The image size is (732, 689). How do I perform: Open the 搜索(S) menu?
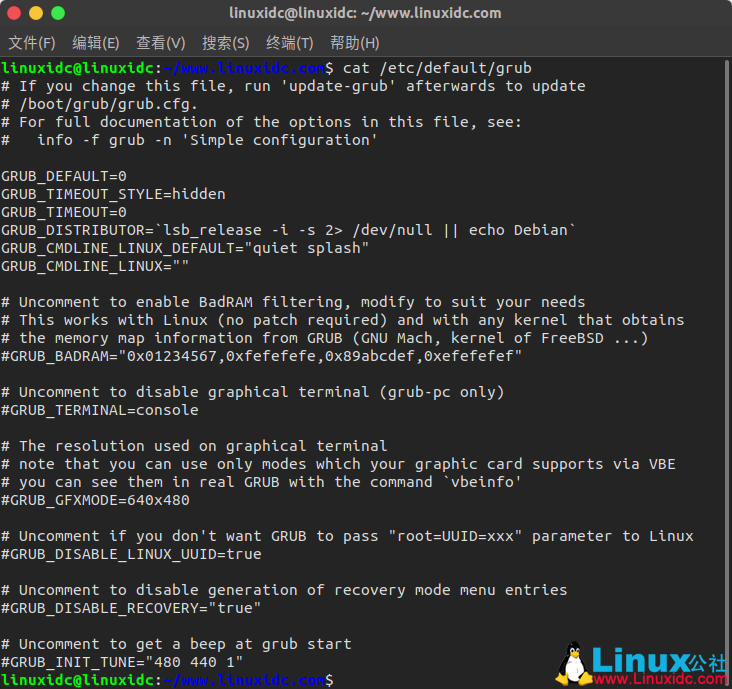[225, 43]
